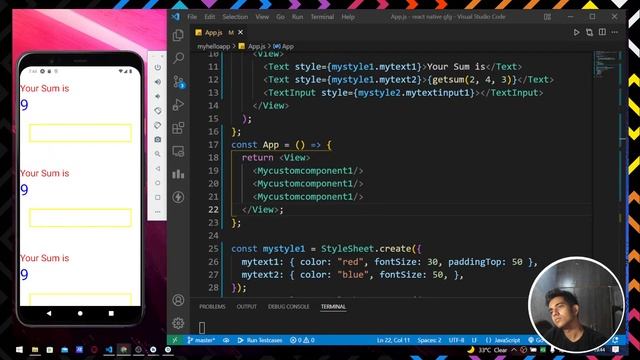Click the emulator power button
The width and height of the screenshot is (640, 360).
click(x=158, y=67)
